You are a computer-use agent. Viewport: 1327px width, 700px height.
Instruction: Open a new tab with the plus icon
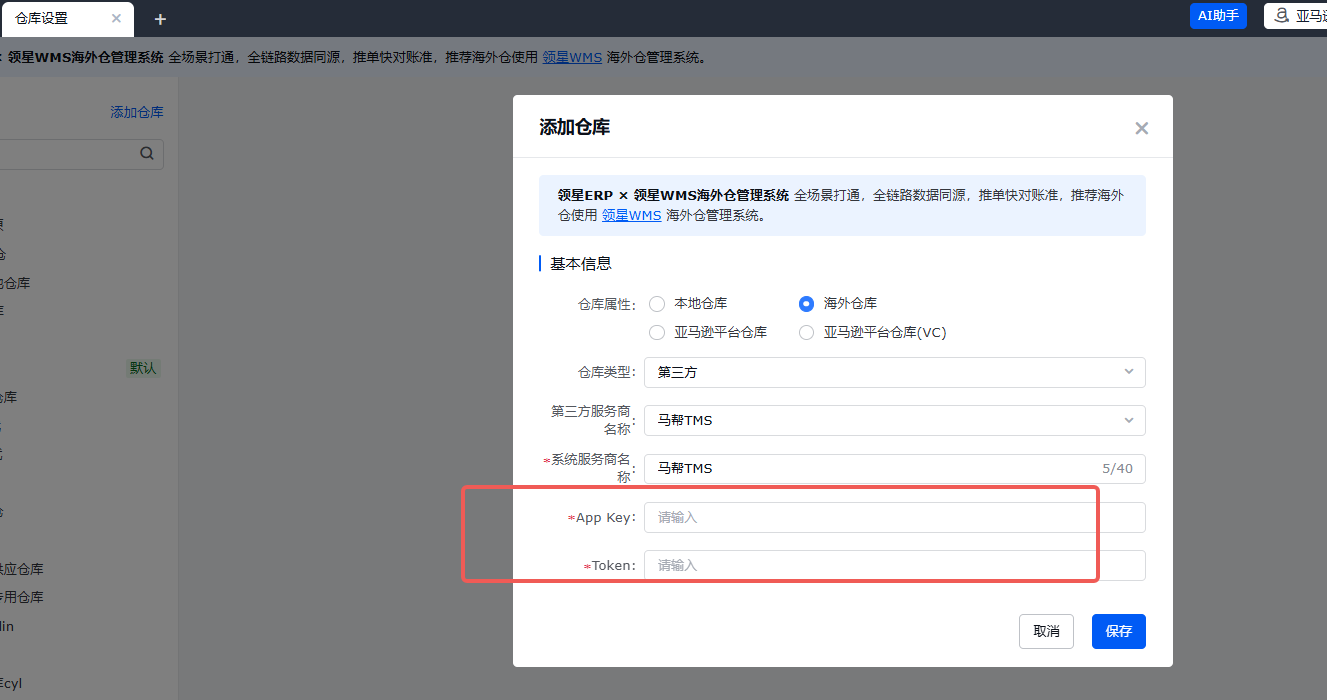click(160, 19)
